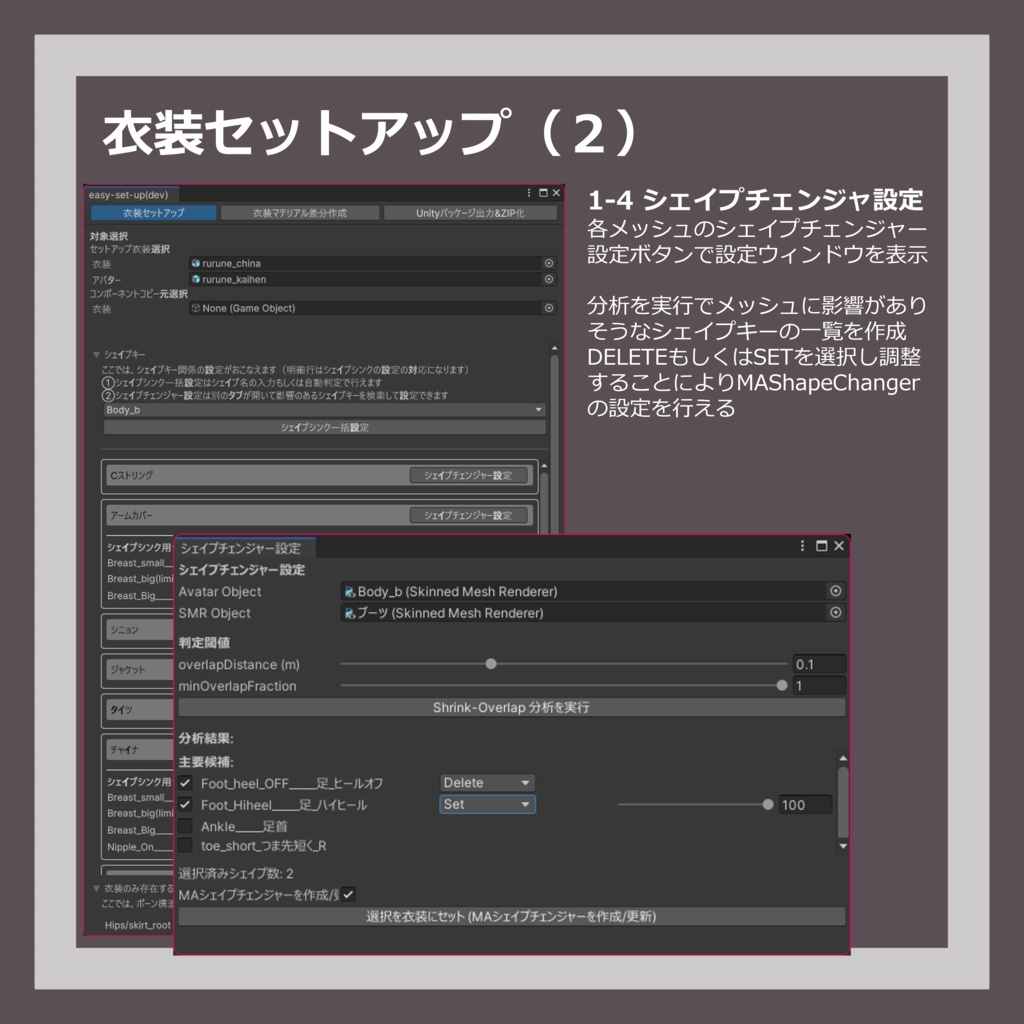Open the Delete action dropdown for Foot_heel_OFF

coord(487,782)
